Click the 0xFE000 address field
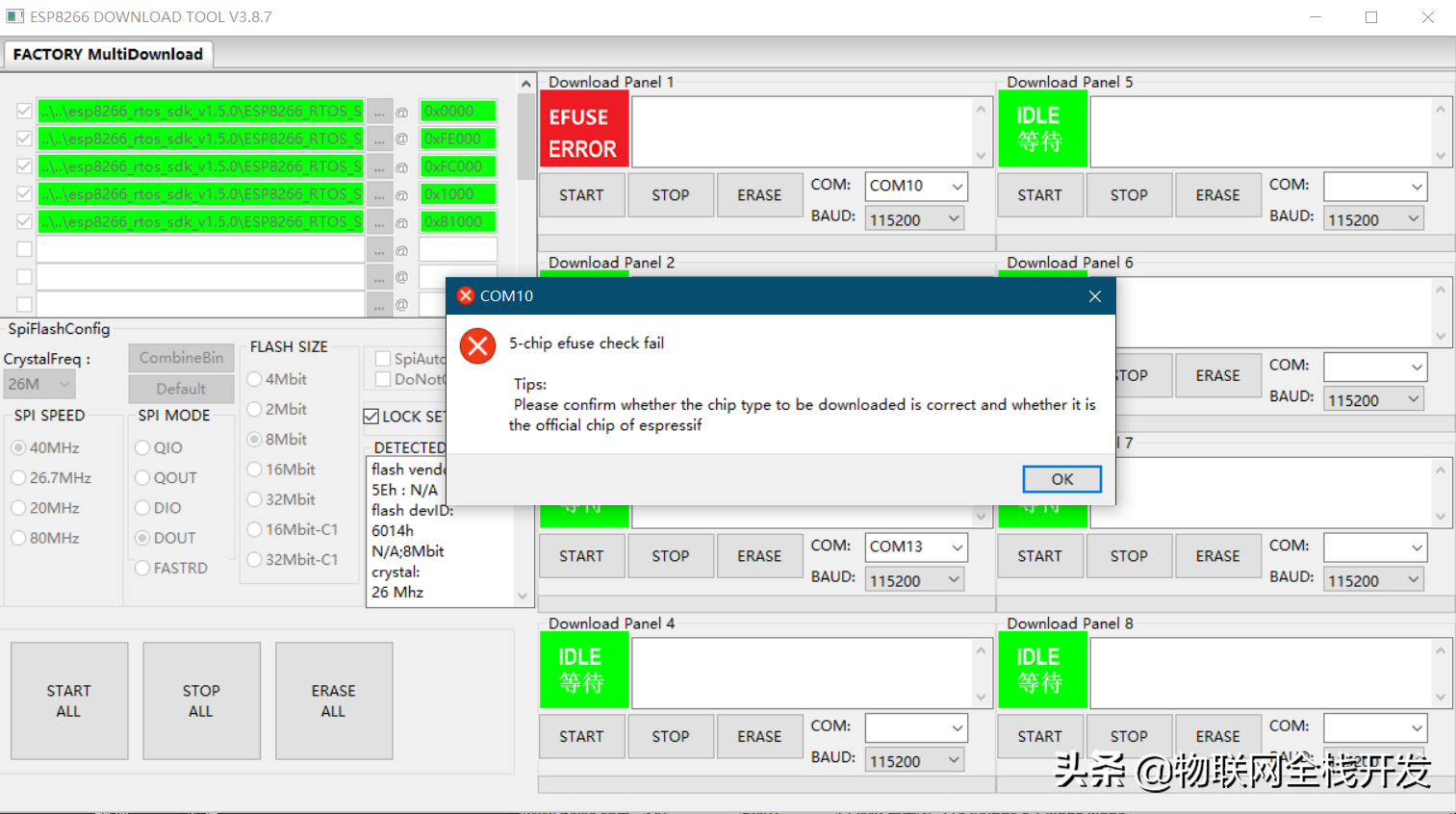 458,139
